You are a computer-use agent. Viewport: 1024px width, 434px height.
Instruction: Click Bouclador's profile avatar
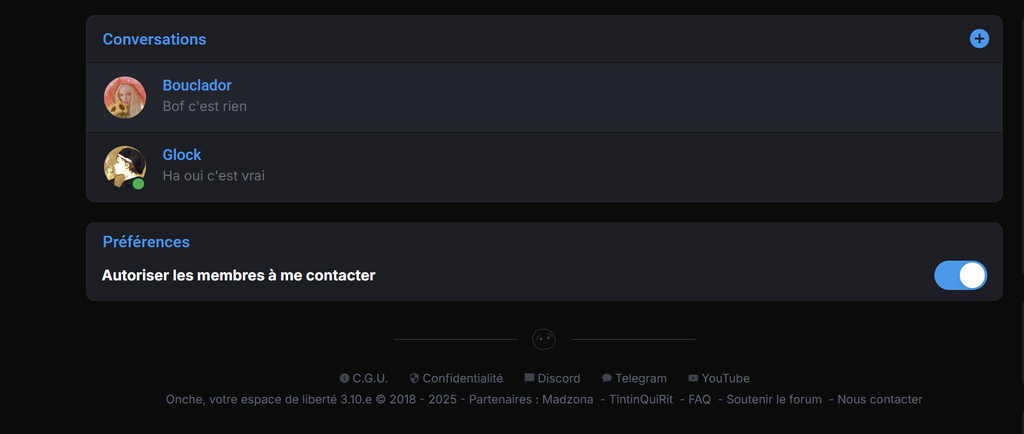tap(125, 97)
